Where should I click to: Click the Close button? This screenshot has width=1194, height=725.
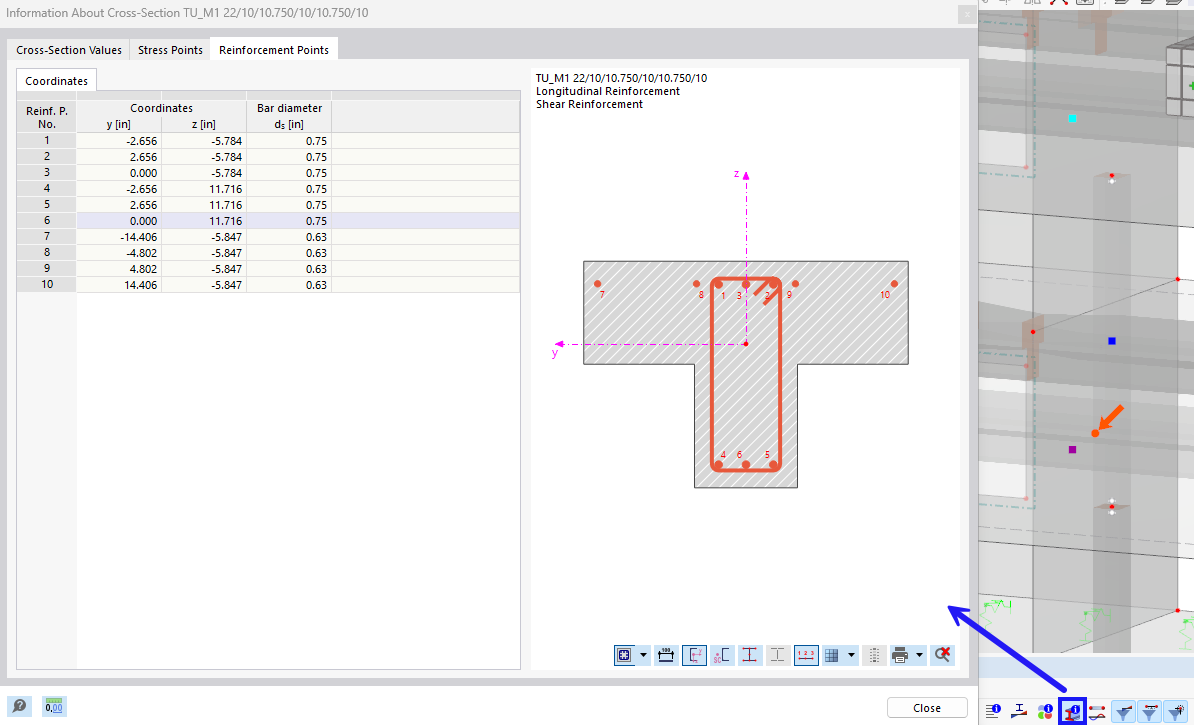926,707
